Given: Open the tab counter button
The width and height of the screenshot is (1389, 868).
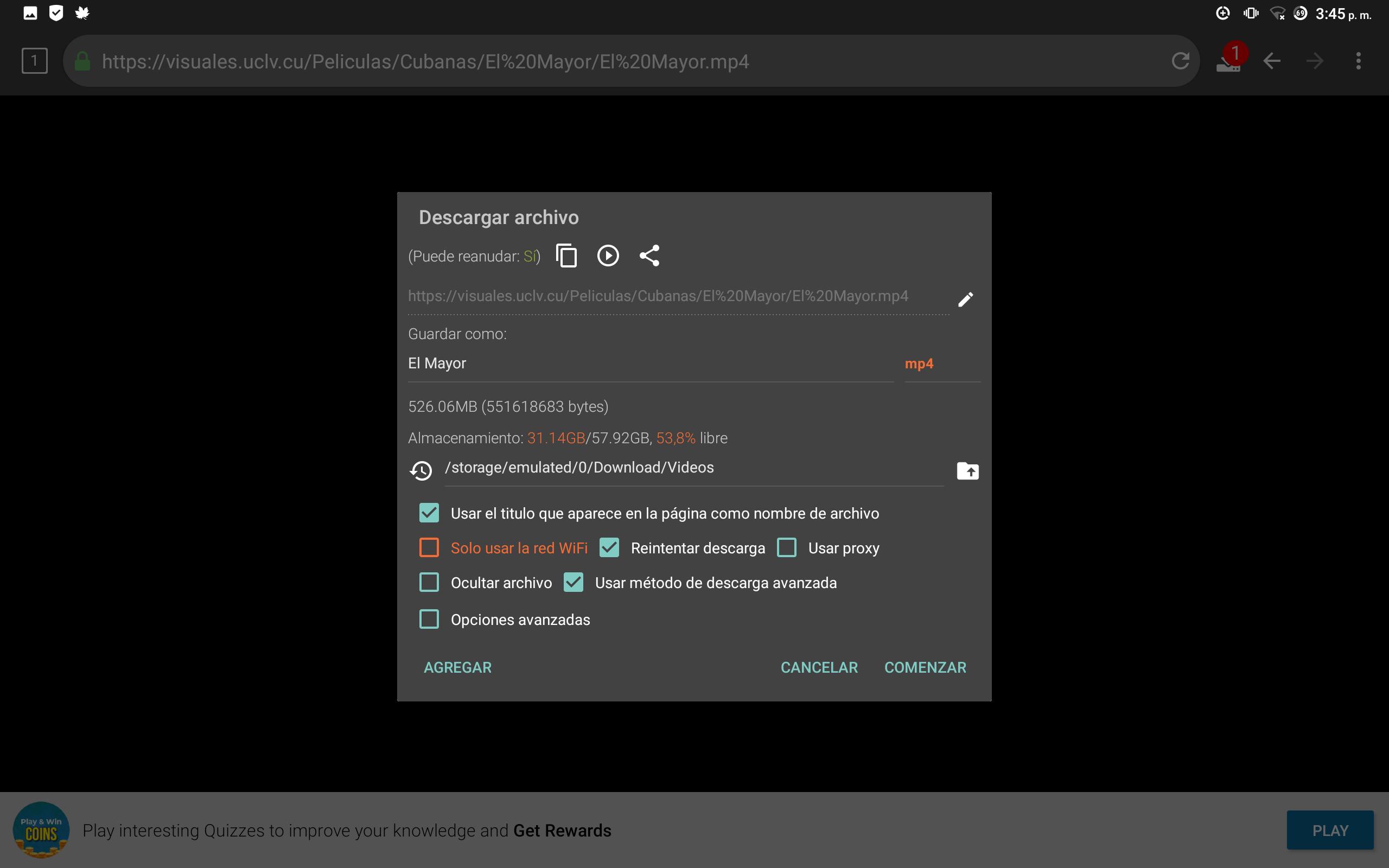Looking at the screenshot, I should point(34,60).
